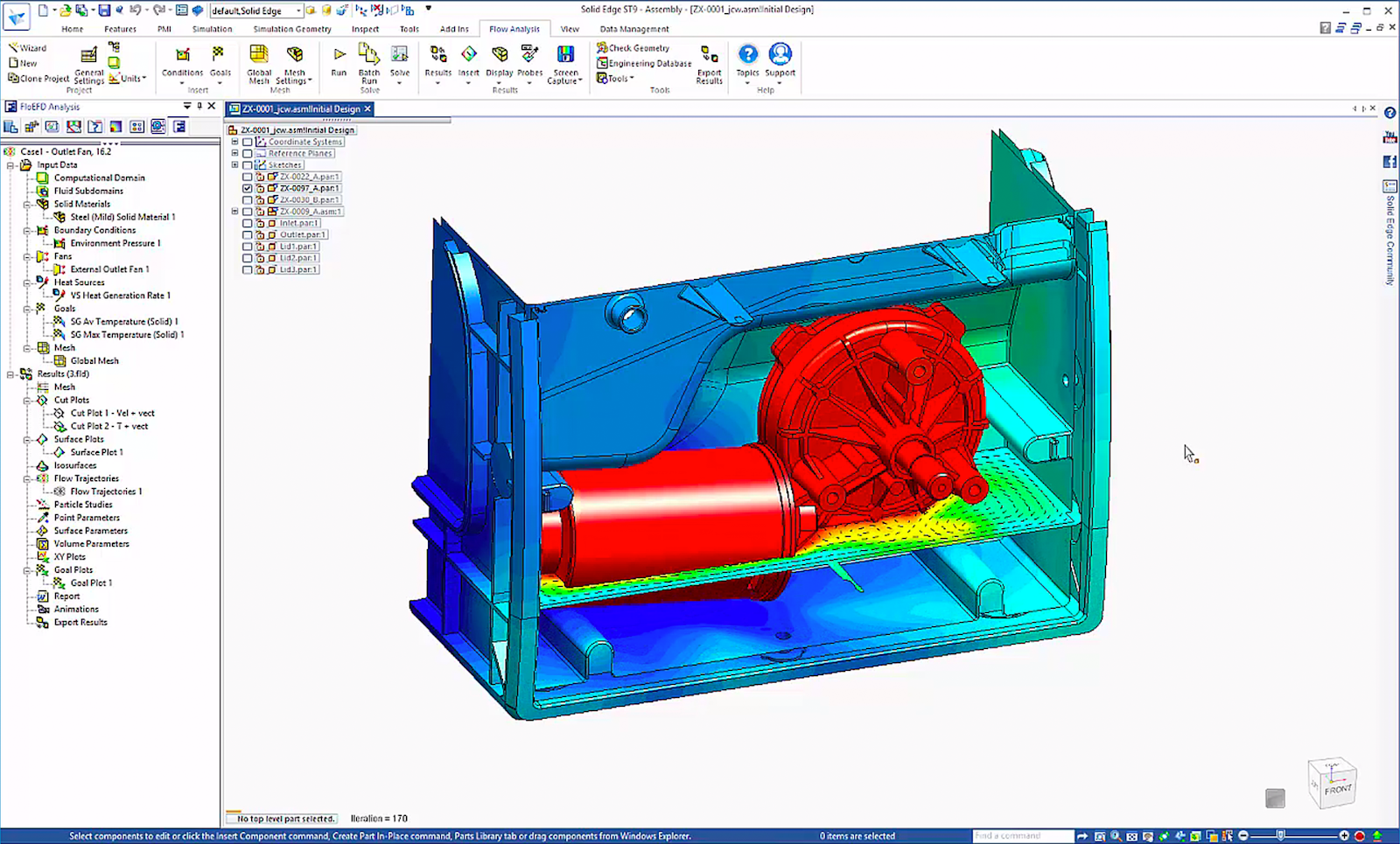Image resolution: width=1400 pixels, height=844 pixels.
Task: Switch to the Simulation Geometry ribbon tab
Action: [291, 28]
